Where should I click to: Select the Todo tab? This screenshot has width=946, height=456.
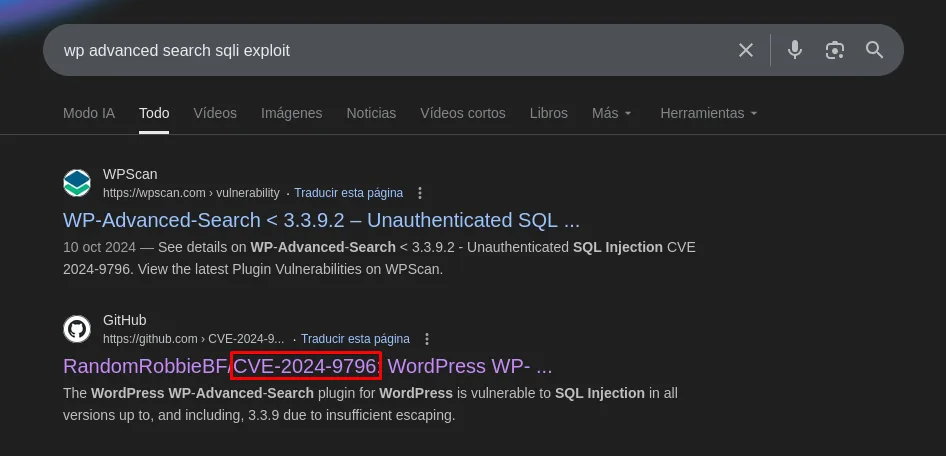154,113
